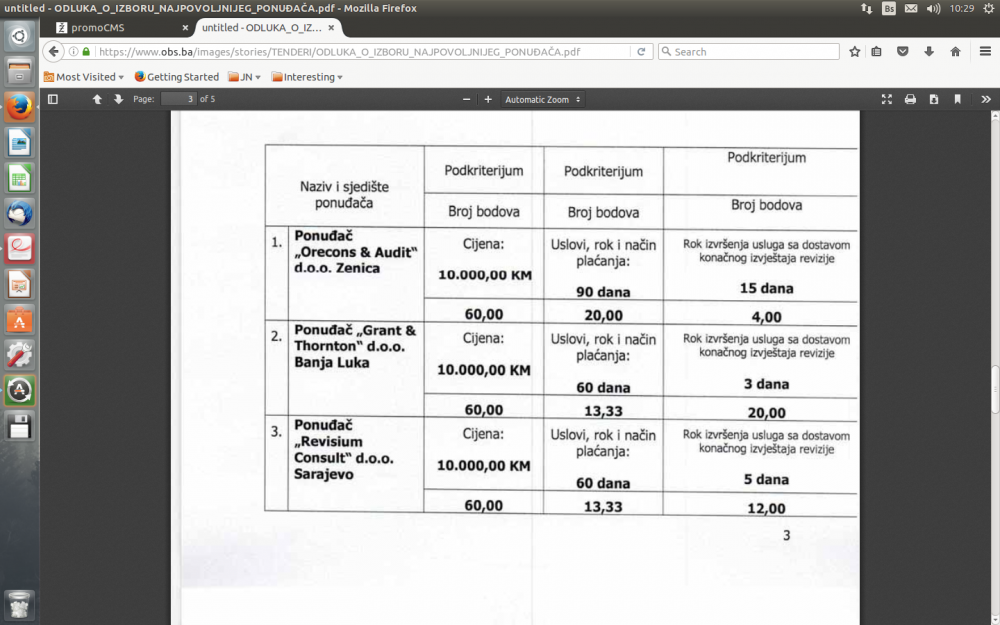
Task: Zoom out with the minus button
Action: pyautogui.click(x=466, y=99)
